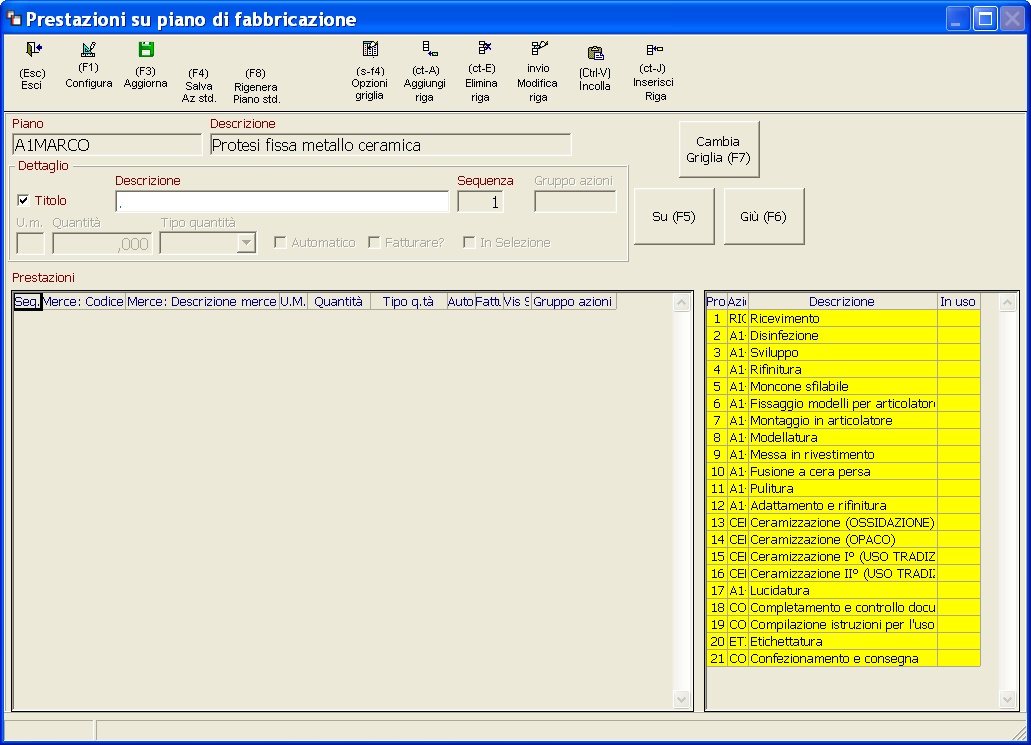
Task: Click the Piano field A1MARCO
Action: pyautogui.click(x=107, y=145)
